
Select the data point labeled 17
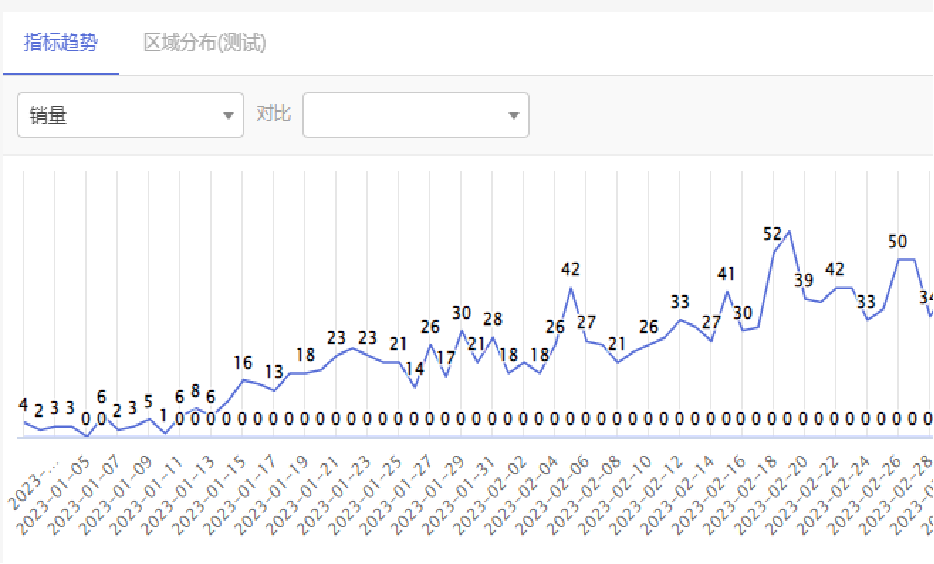click(446, 357)
